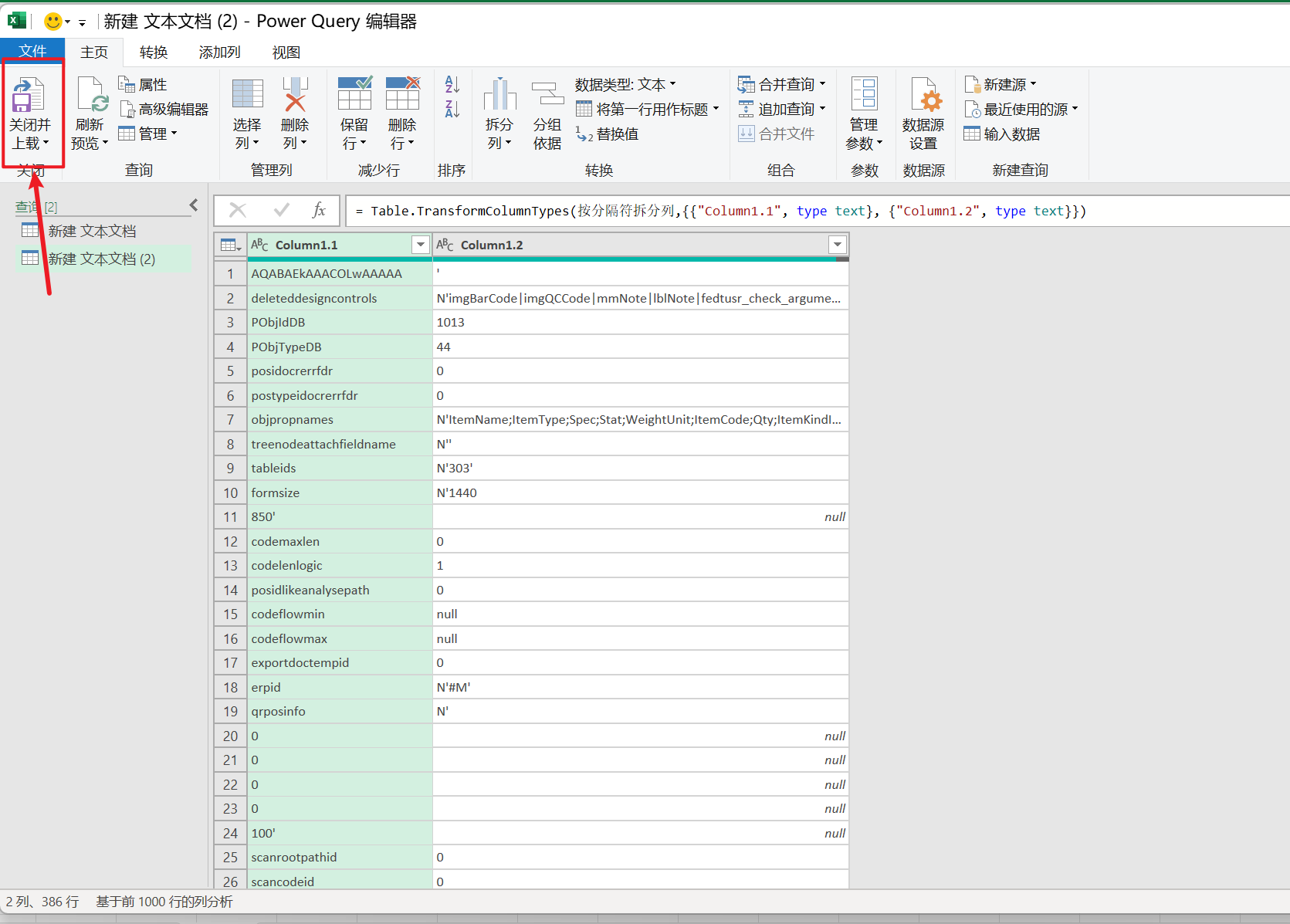Expand the 数据类型: 文本 dropdown
This screenshot has height=924, width=1290.
tap(626, 85)
